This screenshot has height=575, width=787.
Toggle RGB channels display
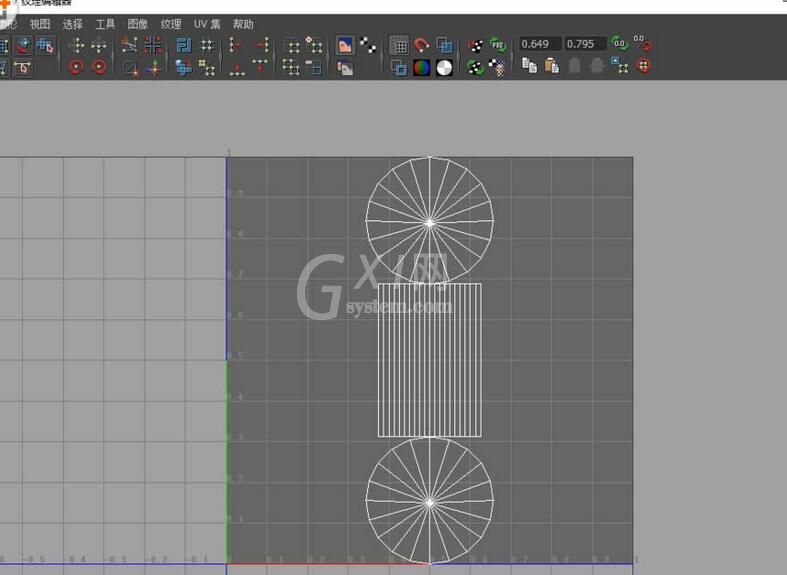coord(422,67)
